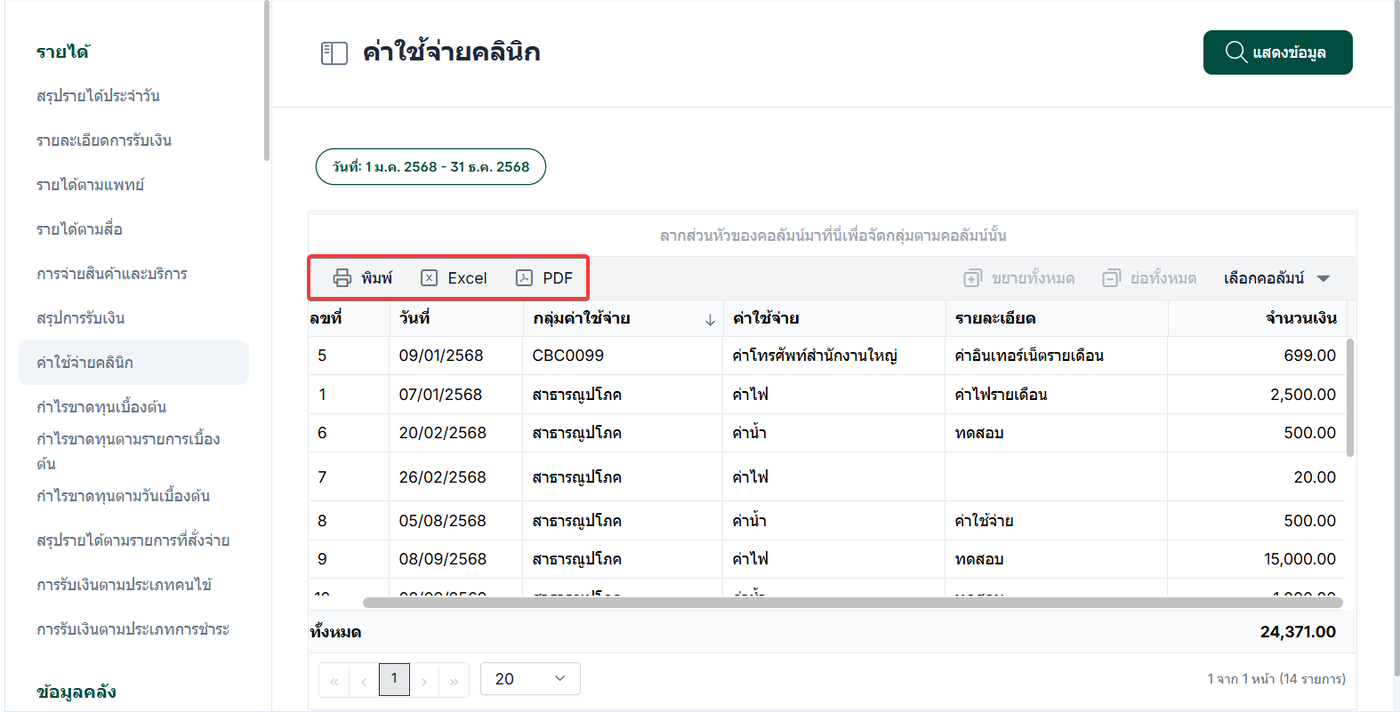The image size is (1400, 712).
Task: Click amount cell 2,500.00
Action: (1257, 394)
